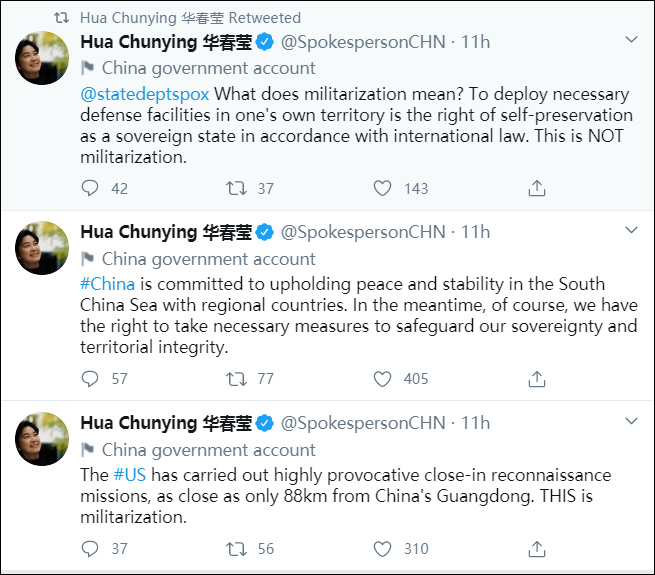Reply to the militarization definition tweet
Viewport: 655px width, 575px height.
coord(90,188)
